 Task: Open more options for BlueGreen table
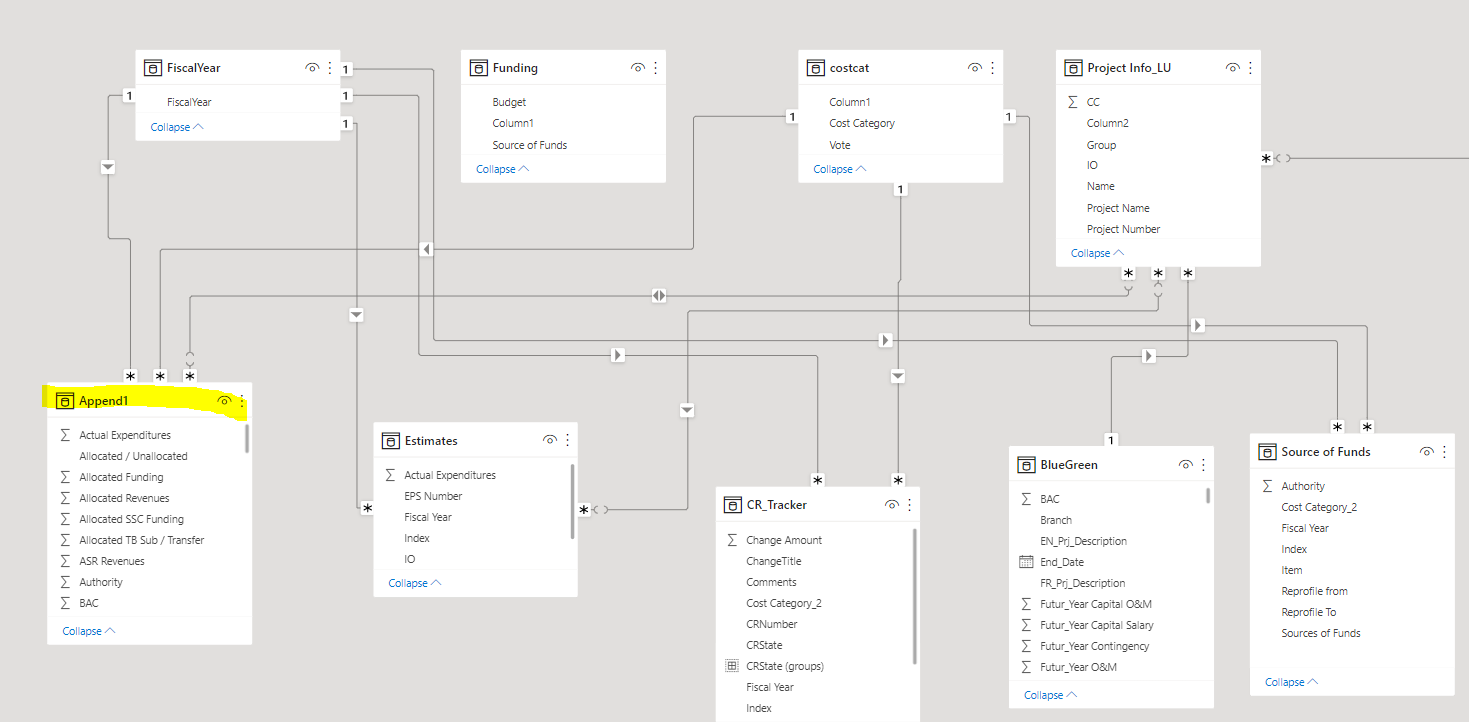tap(1204, 465)
